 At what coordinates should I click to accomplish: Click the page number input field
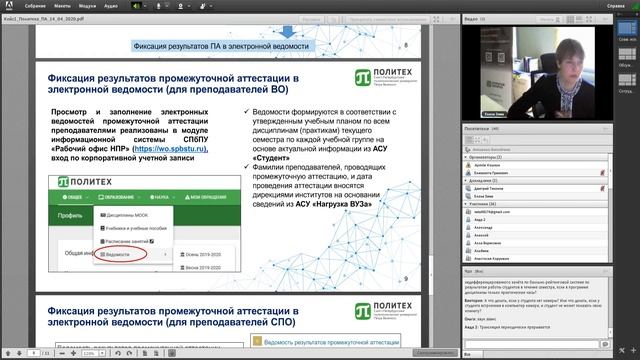33,353
